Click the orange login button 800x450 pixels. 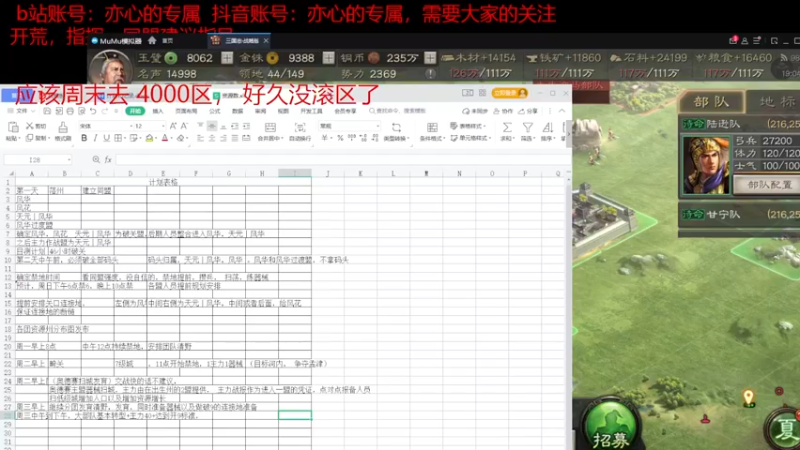[x=509, y=93]
